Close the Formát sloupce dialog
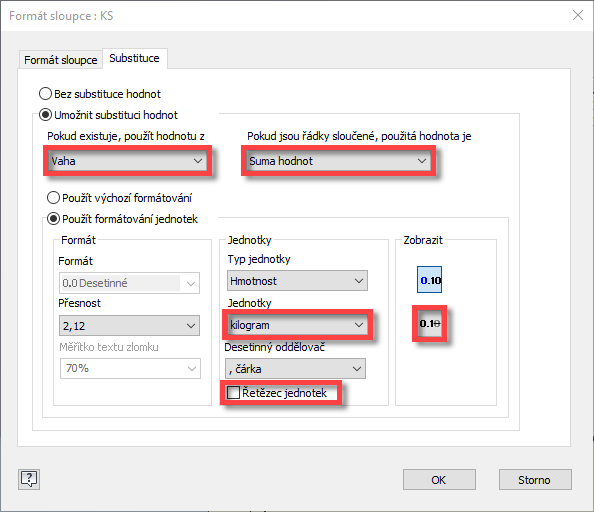594x512 pixels. click(x=578, y=16)
